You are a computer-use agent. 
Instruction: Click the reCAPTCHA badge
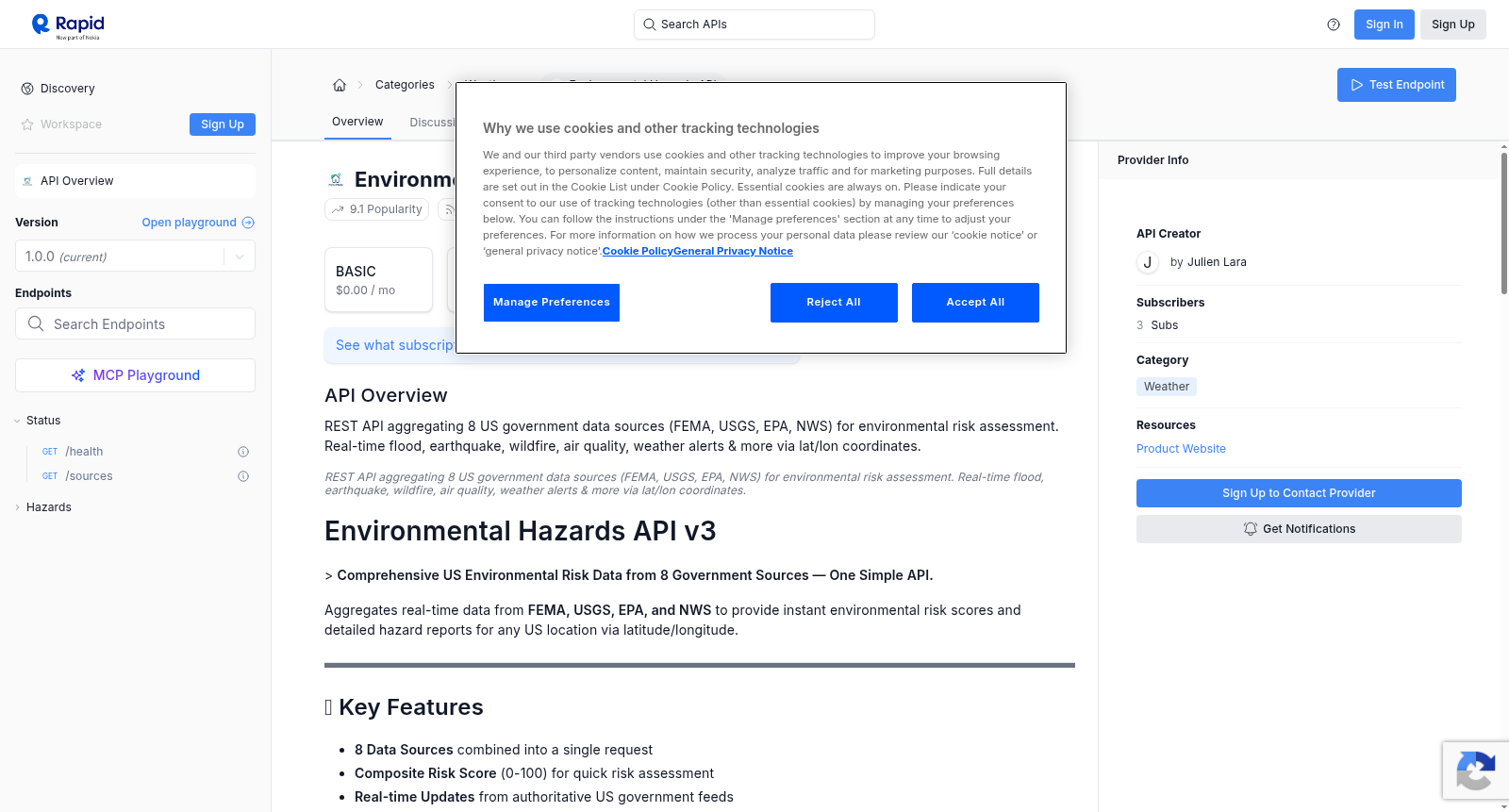[1475, 771]
